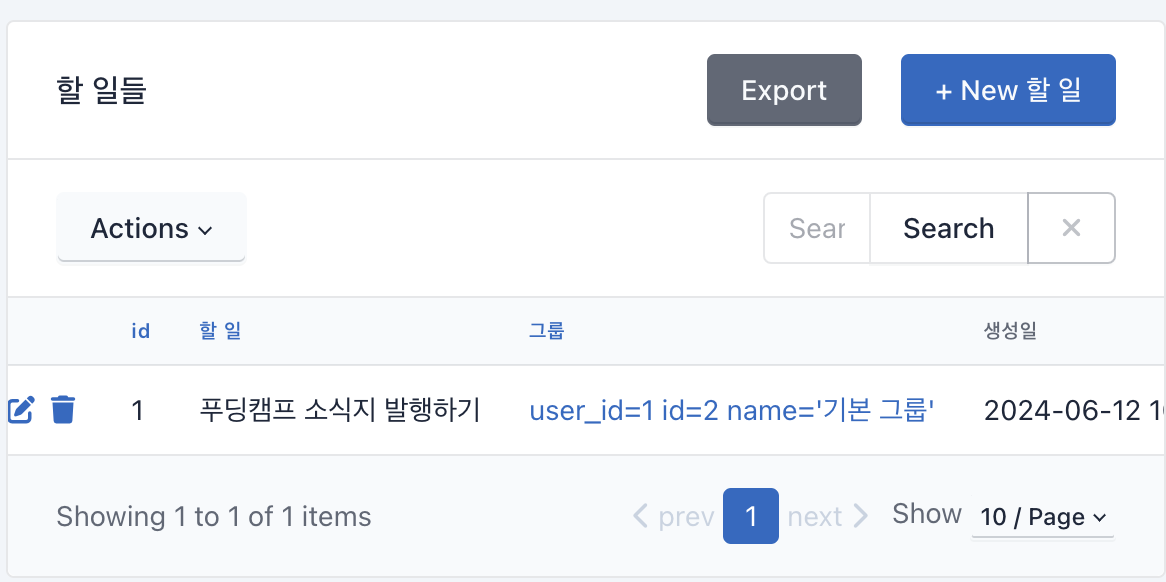Sort by the 할 일 column header

point(221,332)
